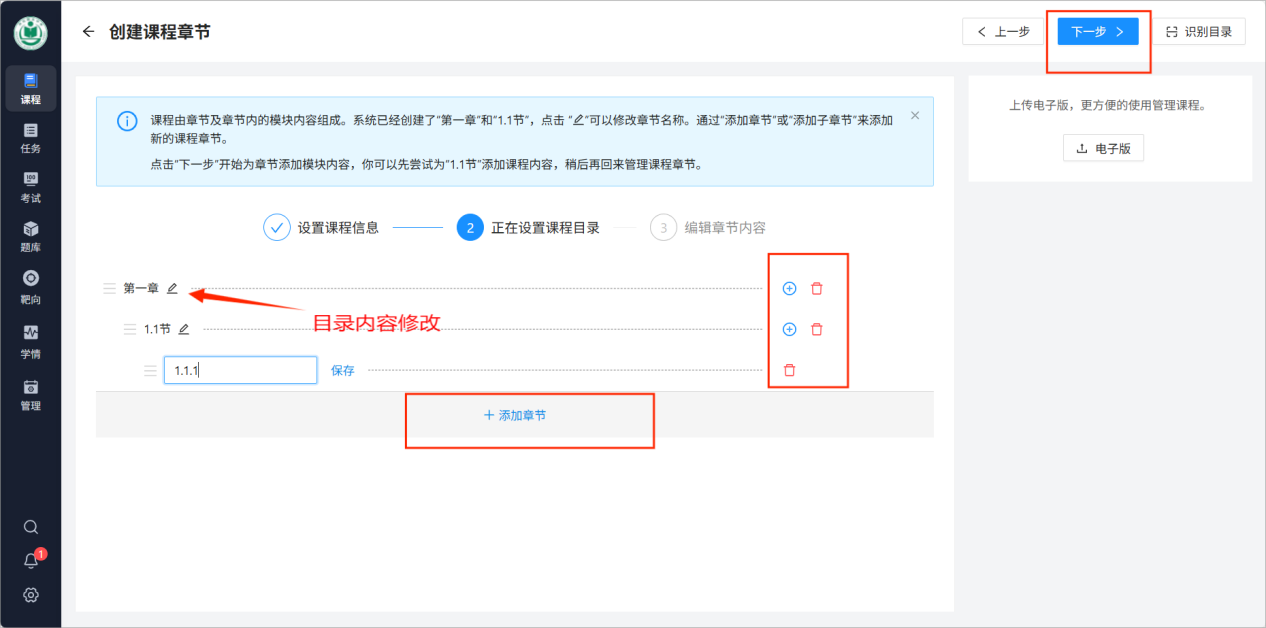Open the 题库 sidebar section
1266x628 pixels.
click(x=30, y=237)
